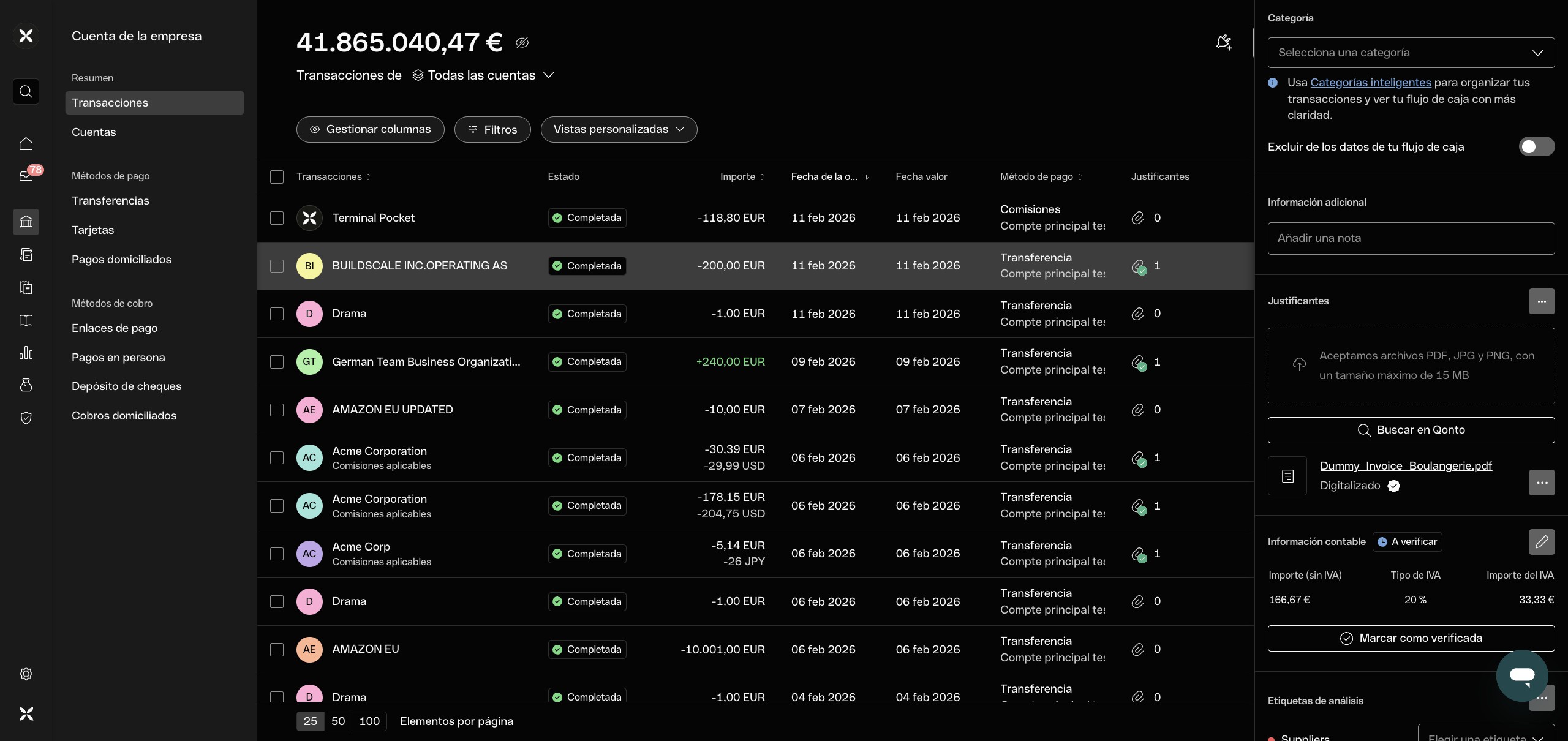
Task: Click the bank building icon in rail
Action: (26, 222)
